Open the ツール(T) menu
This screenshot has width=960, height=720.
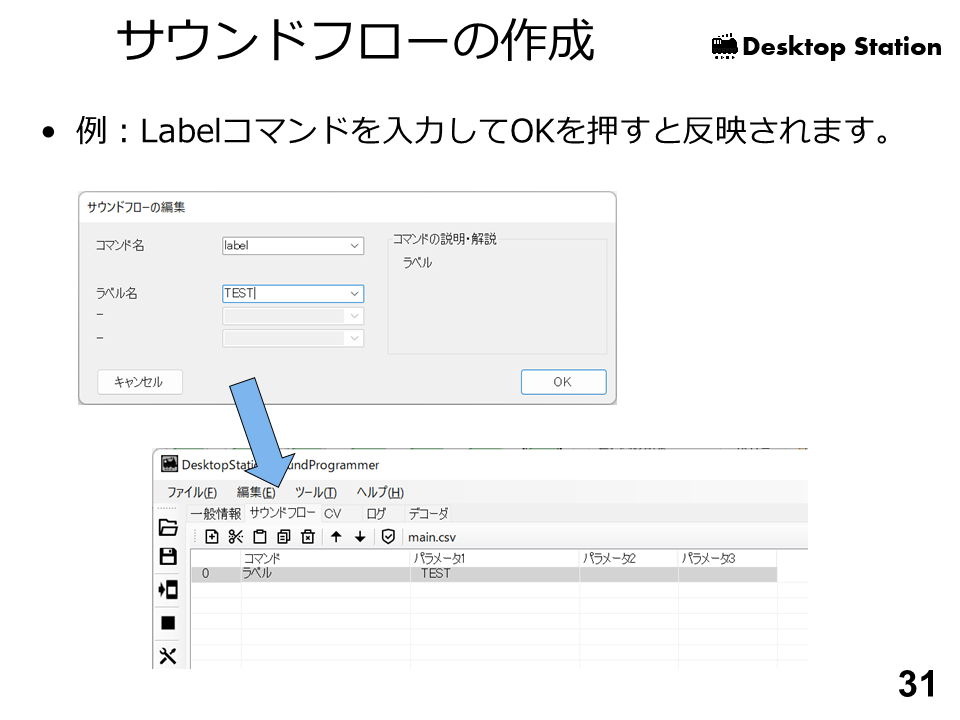(316, 492)
